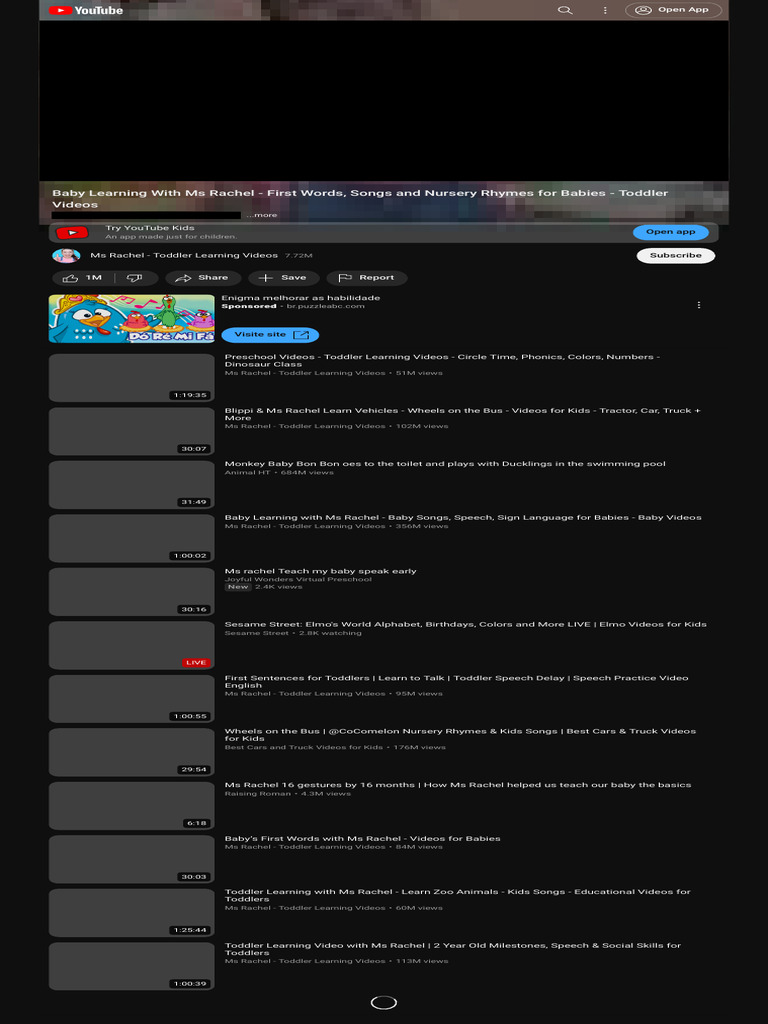768x1024 pixels.
Task: Open the YouTube Kids app via Open app
Action: pos(671,232)
